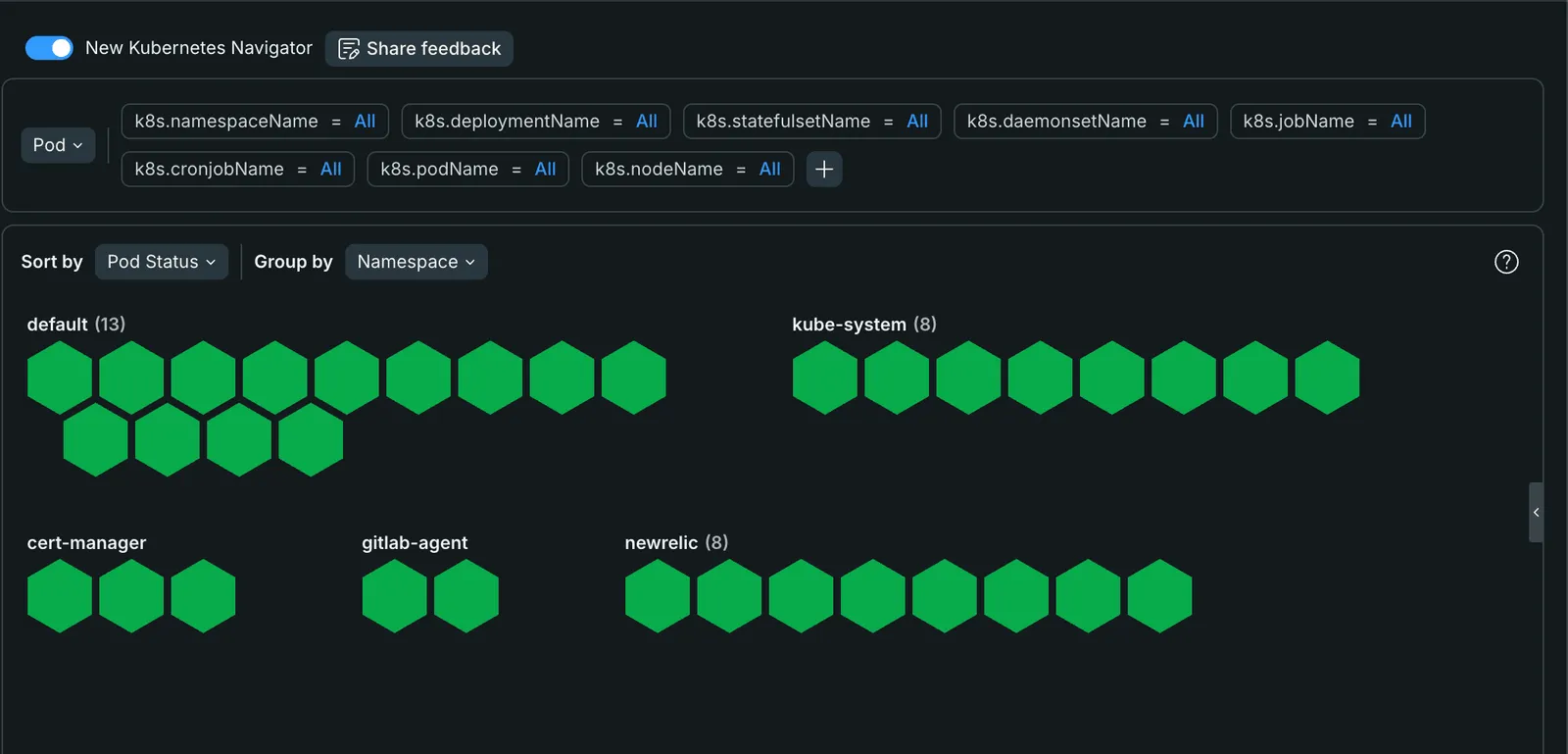The image size is (1568, 754).
Task: Select last pod hexagon in newrelic
Action: 1159,596
